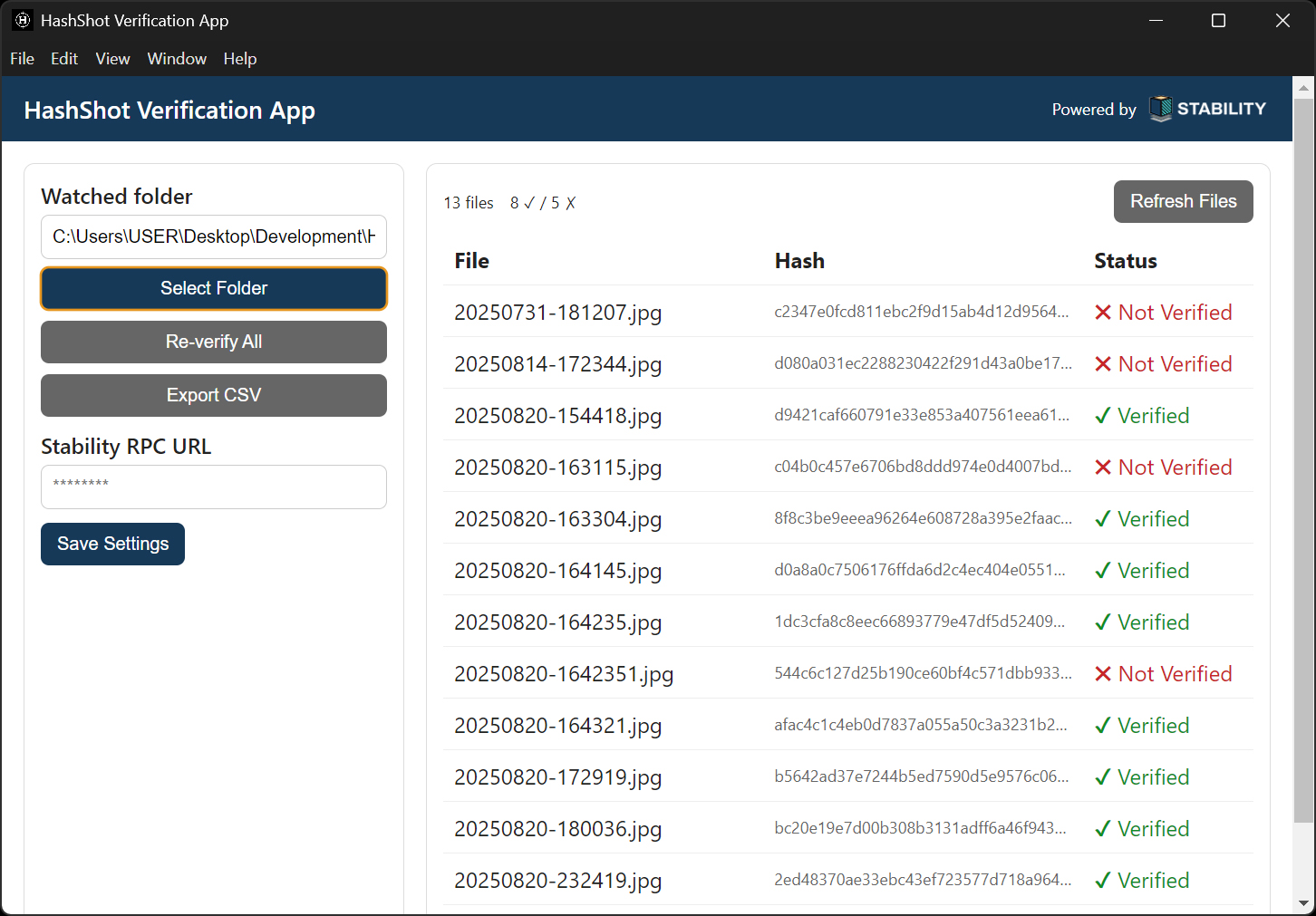Click the scrollbar down arrow
Viewport: 1316px width, 916px height.
(x=1303, y=903)
